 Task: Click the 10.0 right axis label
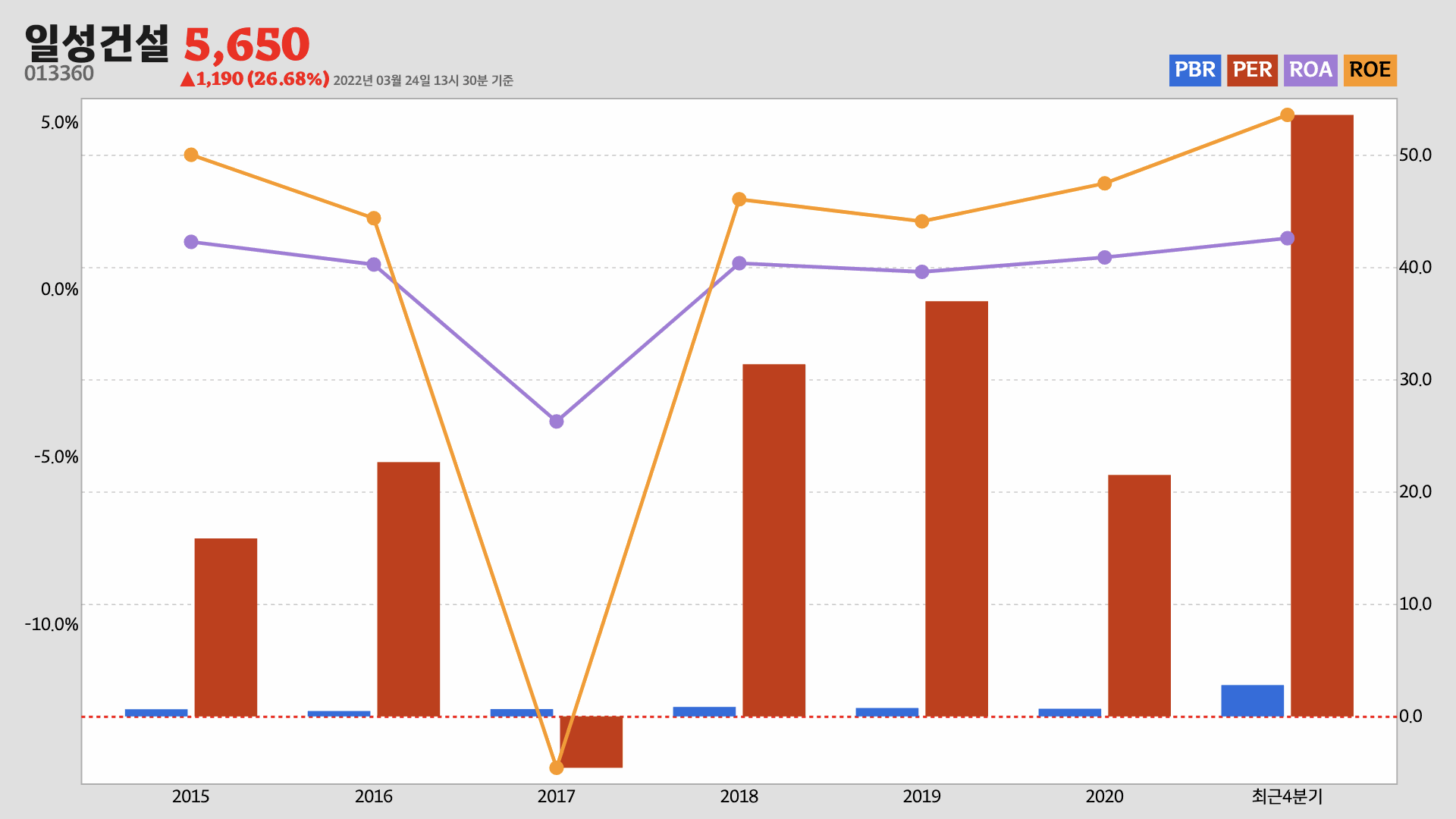[x=1415, y=604]
